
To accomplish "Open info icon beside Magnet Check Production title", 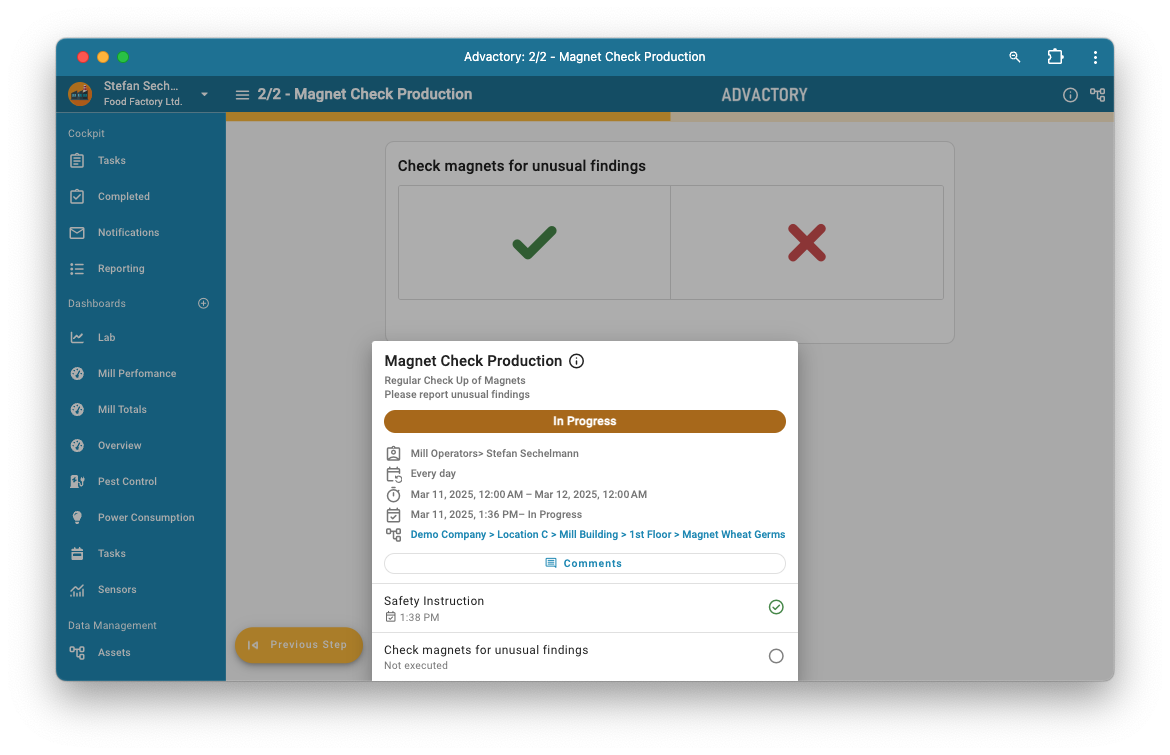I will pos(576,361).
